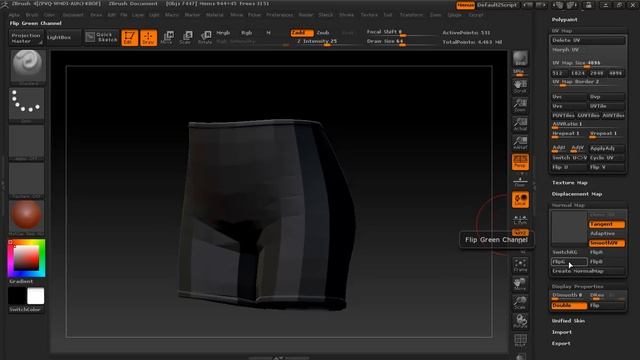This screenshot has width=640, height=360.
Task: Toggle the Rgb mode button
Action: tap(247, 33)
